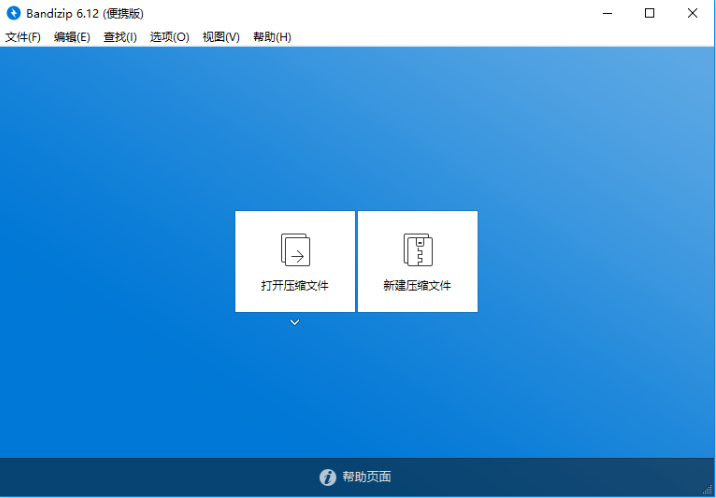
Task: Open the 查找(I) menu
Action: [120, 37]
